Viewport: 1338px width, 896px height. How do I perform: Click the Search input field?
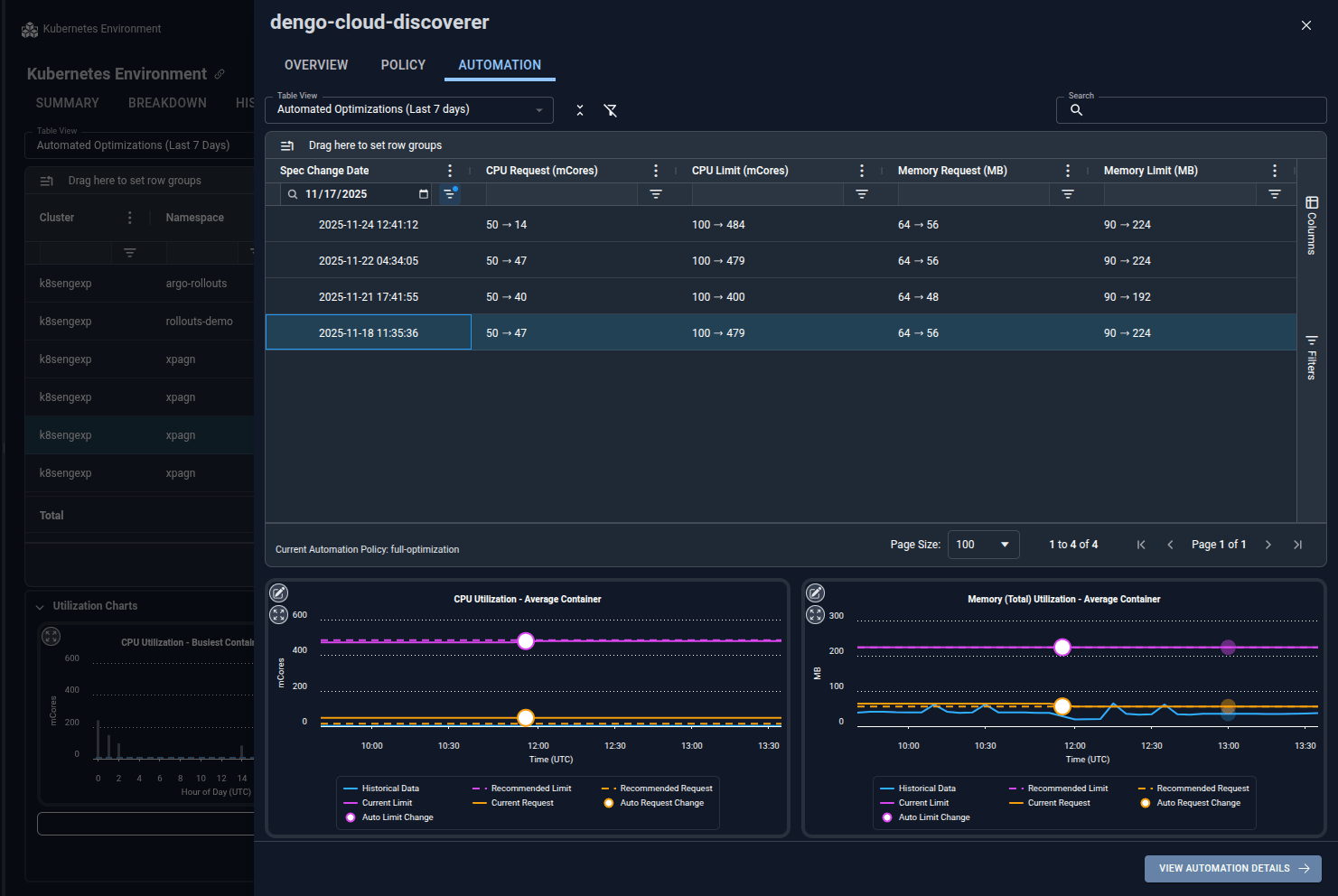pos(1192,110)
